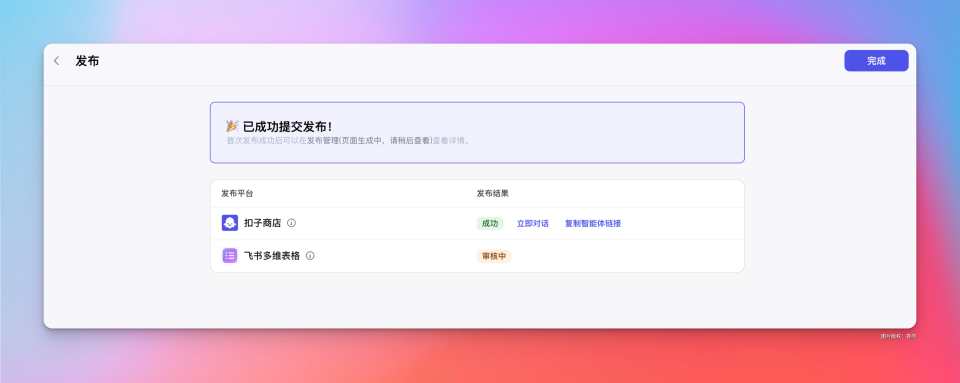The image size is (960, 383).
Task: Click the 发布 page title
Action: (88, 61)
